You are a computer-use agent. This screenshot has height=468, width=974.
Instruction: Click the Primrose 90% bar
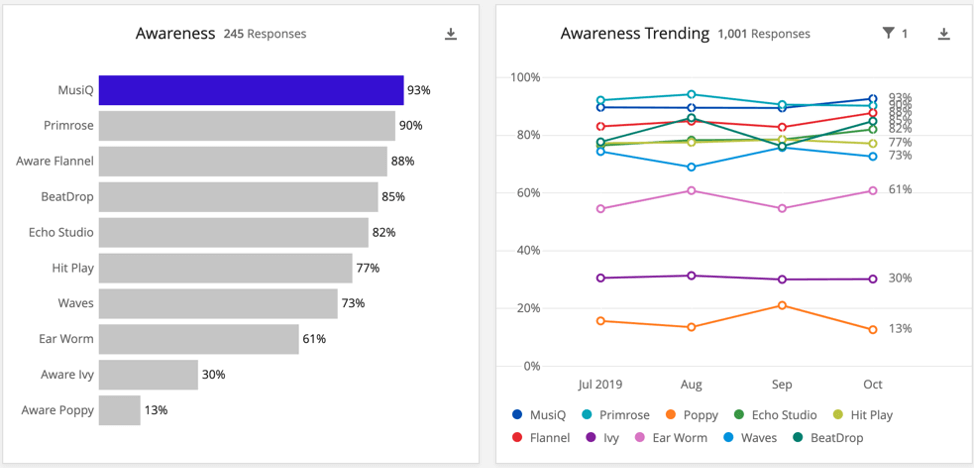coord(247,126)
